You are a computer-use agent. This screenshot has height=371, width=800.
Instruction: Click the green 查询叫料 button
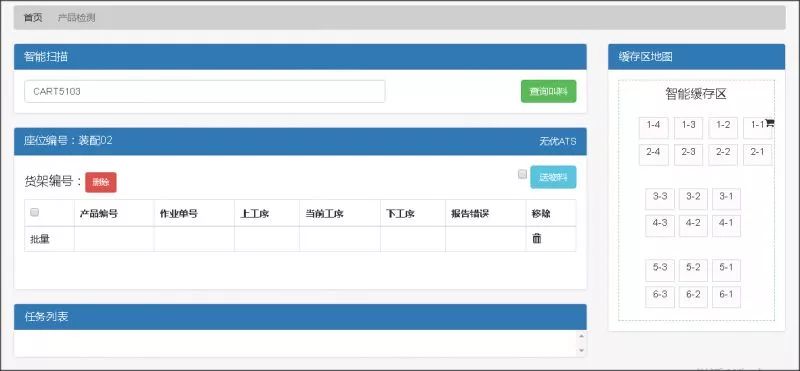coord(548,91)
